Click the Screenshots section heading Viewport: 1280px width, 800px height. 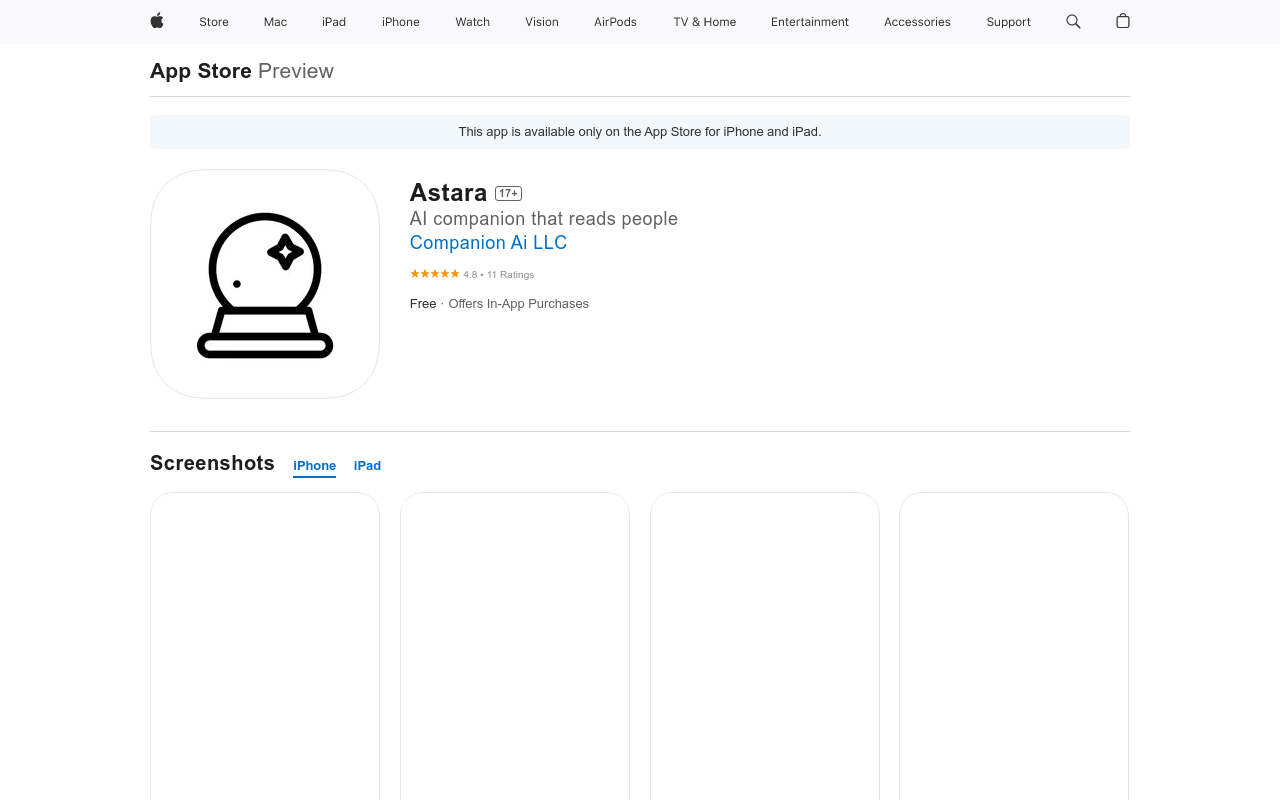(x=212, y=463)
